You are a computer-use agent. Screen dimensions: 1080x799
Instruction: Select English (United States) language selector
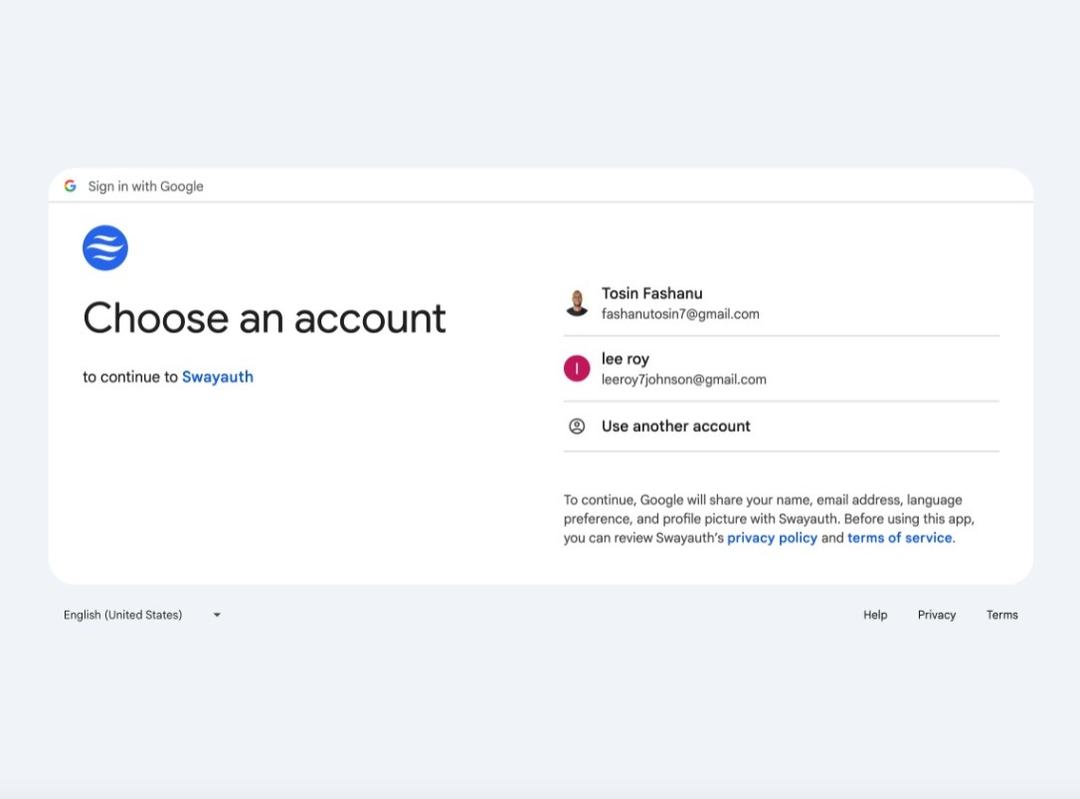[x=143, y=615]
